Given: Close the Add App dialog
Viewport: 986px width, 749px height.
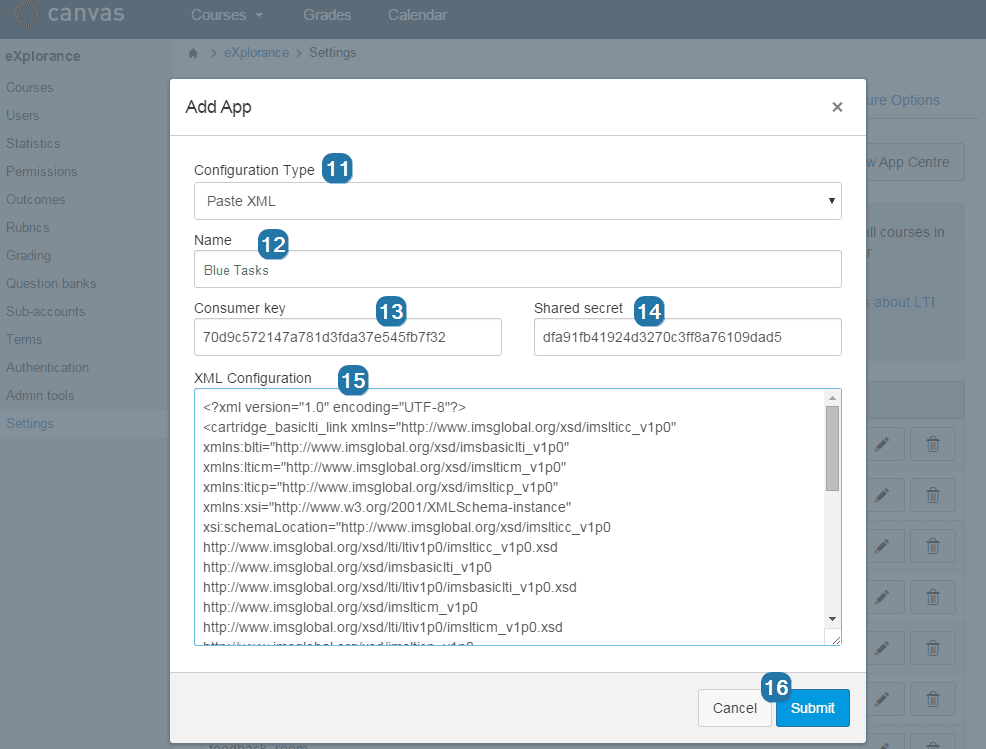Looking at the screenshot, I should click(837, 107).
